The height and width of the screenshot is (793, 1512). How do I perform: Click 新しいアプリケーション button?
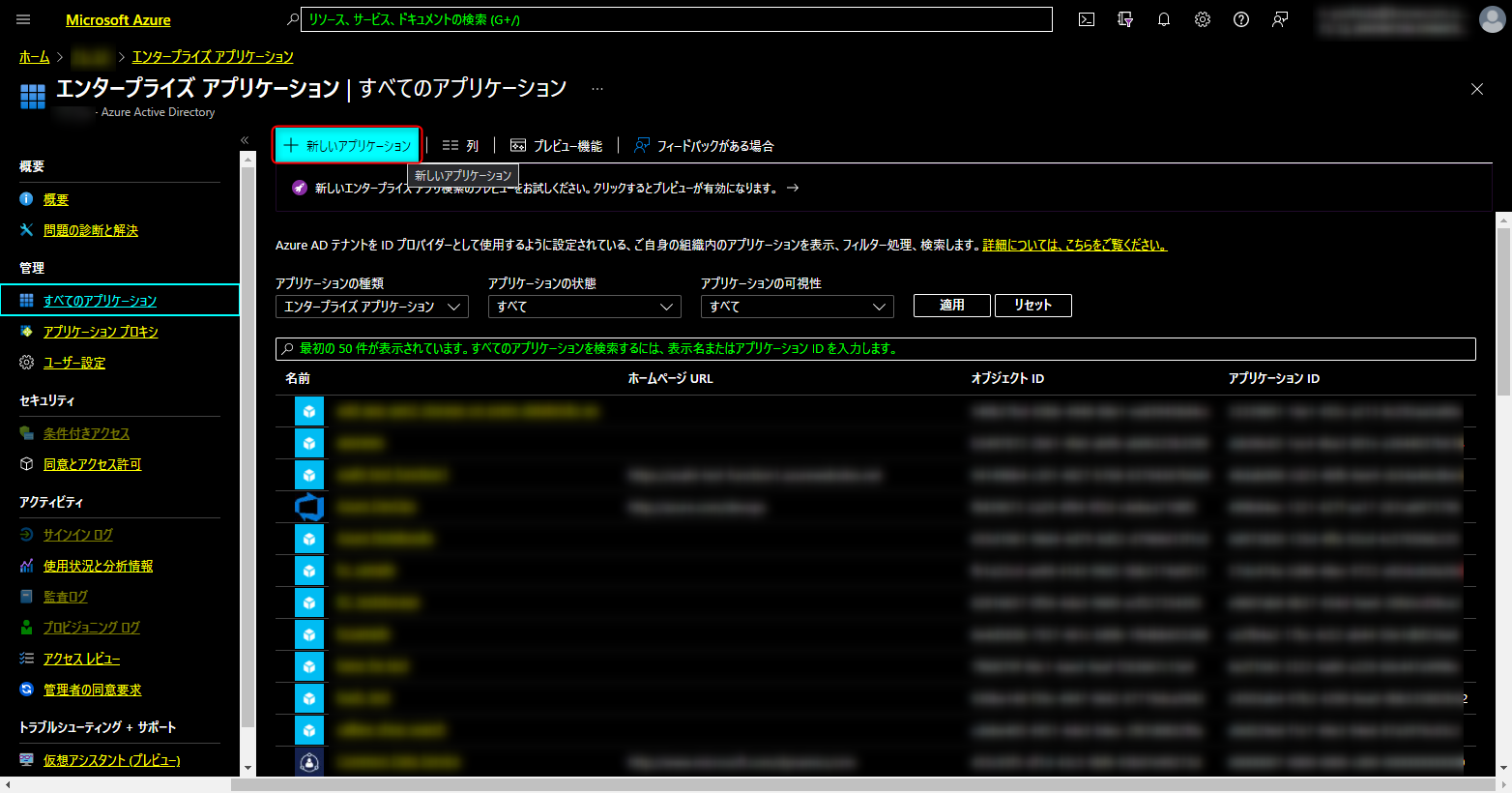coord(347,146)
